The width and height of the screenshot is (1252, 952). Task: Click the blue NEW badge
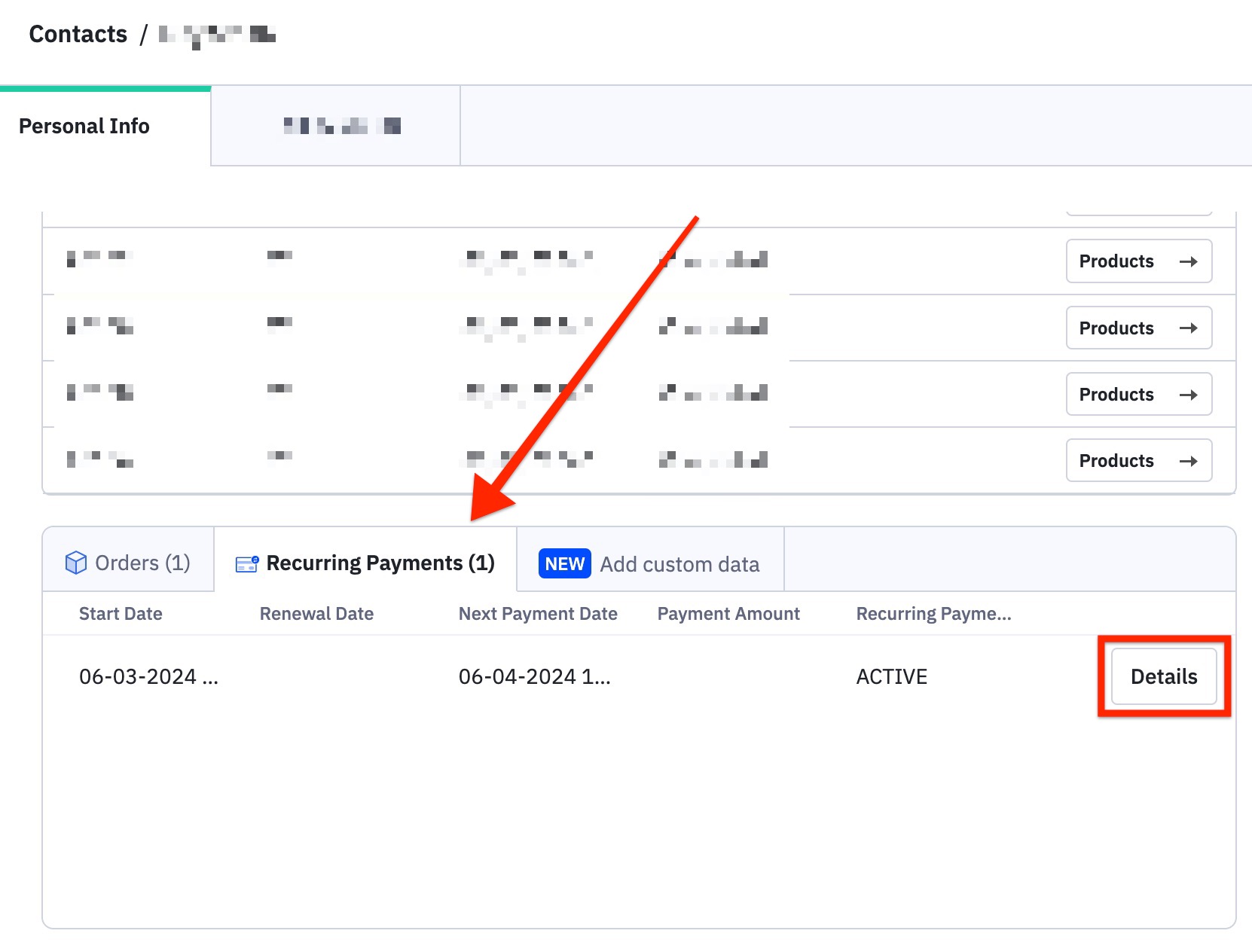click(x=563, y=563)
